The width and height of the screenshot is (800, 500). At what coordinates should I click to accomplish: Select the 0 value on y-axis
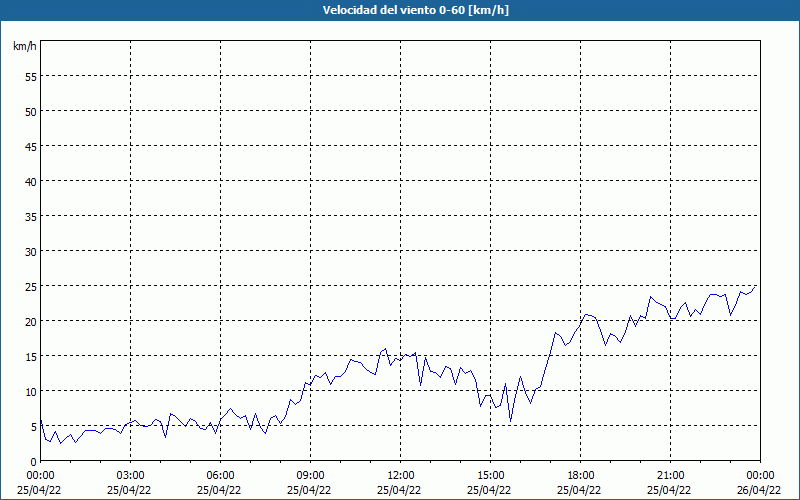click(x=34, y=461)
